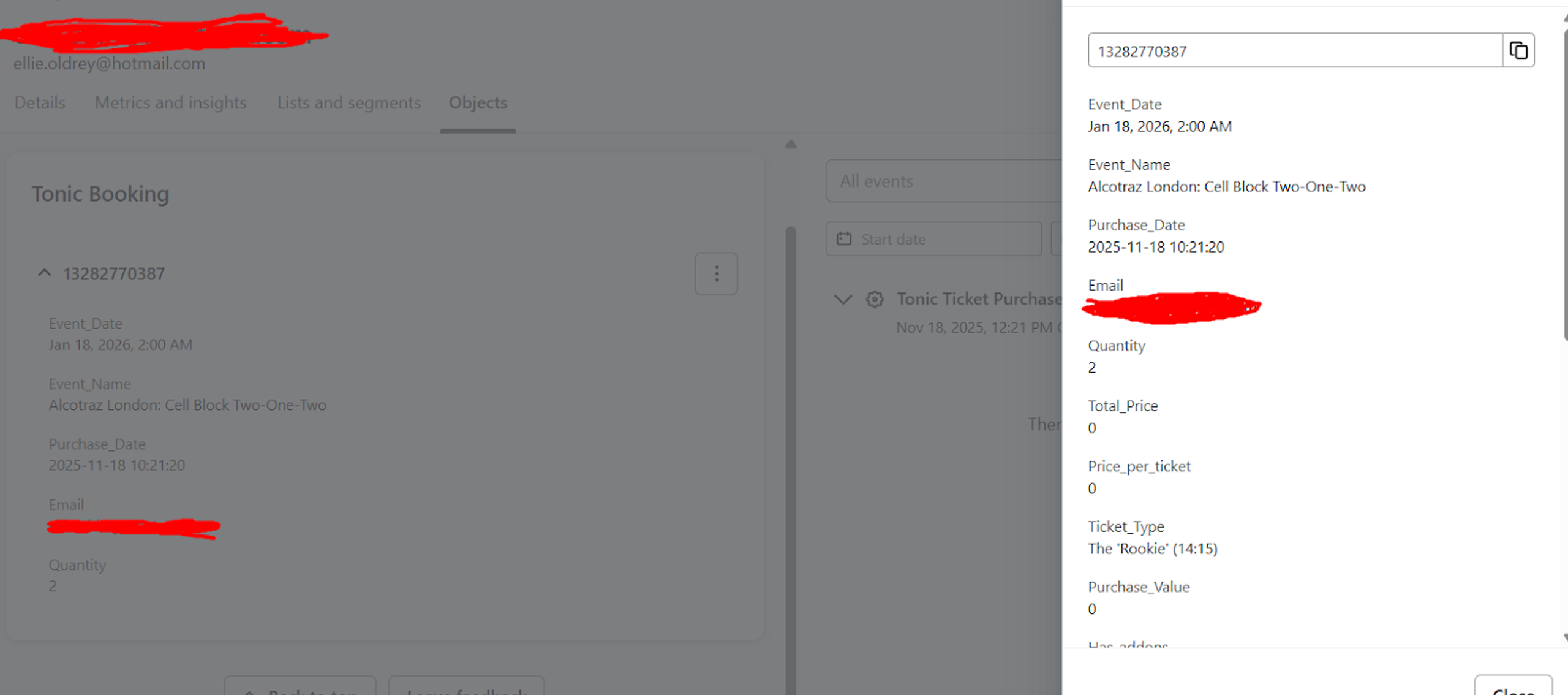The image size is (1568, 695).
Task: Click the Price_per_ticket label
Action: [1139, 466]
